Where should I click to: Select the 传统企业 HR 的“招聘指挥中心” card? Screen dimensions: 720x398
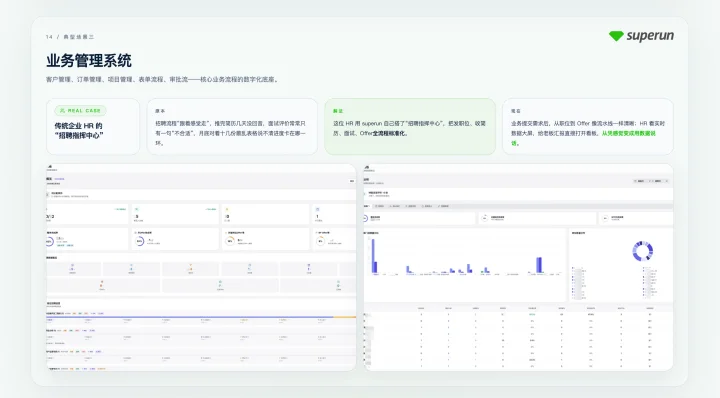93,126
